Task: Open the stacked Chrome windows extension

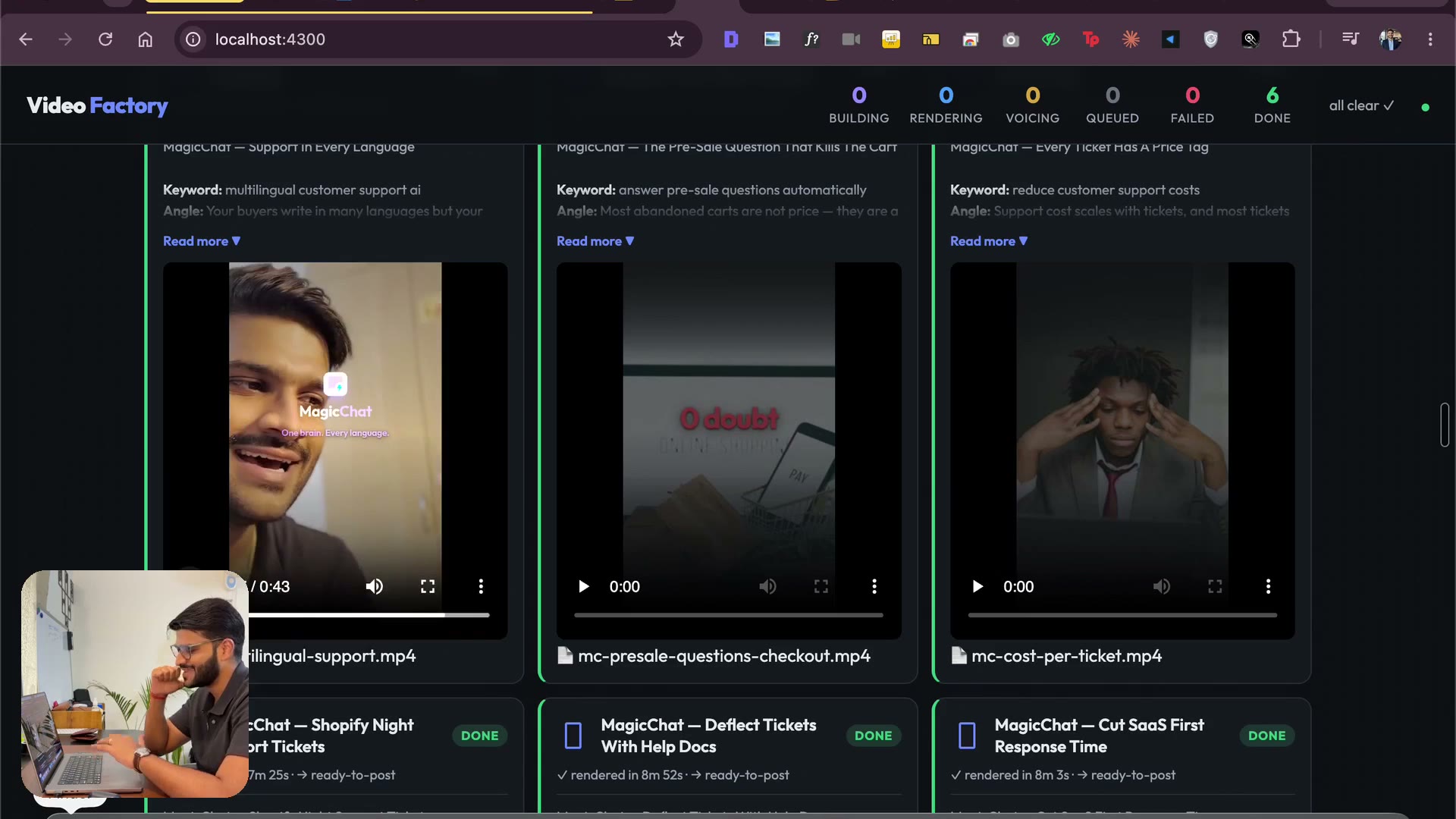Action: 971,39
